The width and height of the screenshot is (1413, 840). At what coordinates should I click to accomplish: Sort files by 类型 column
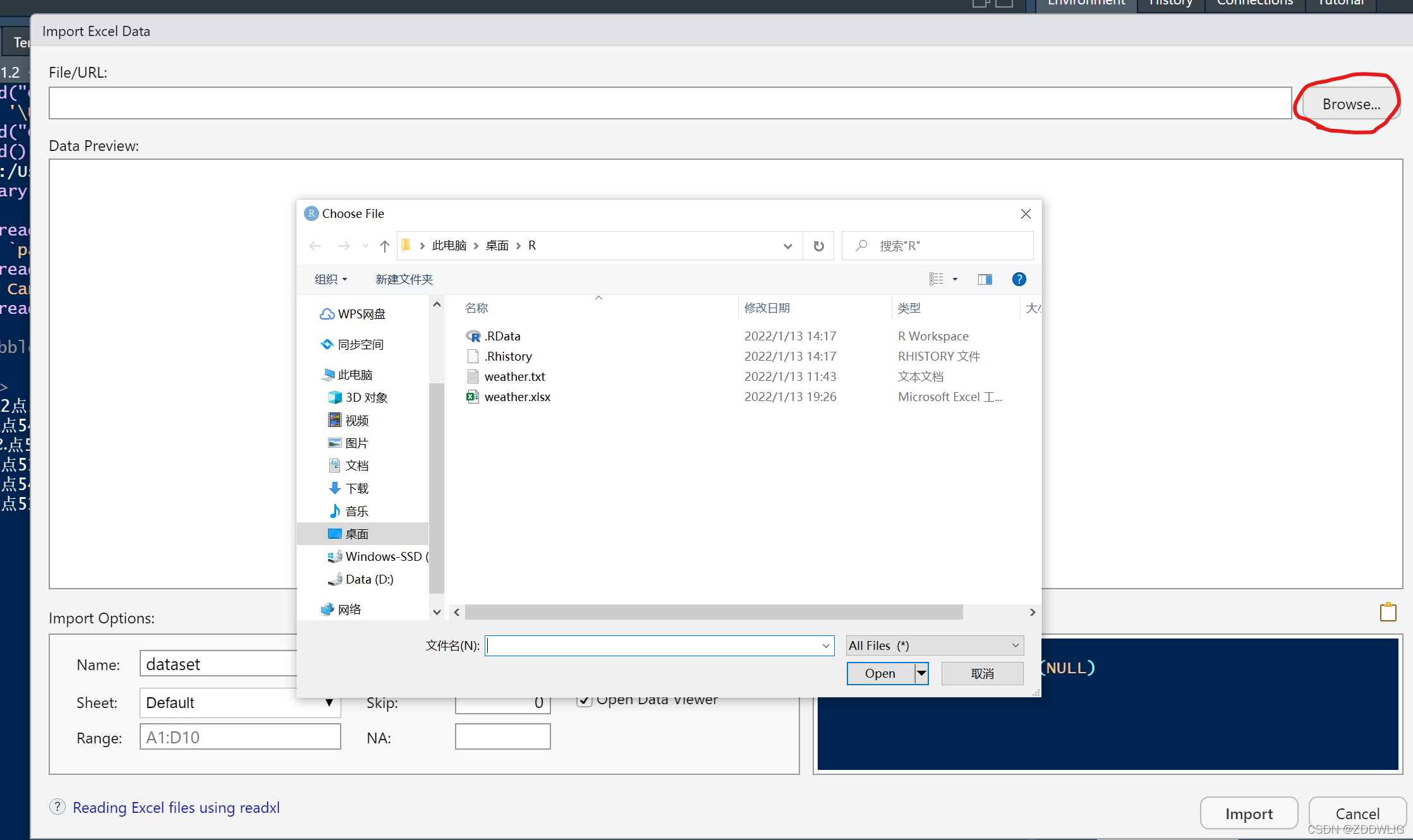click(909, 308)
